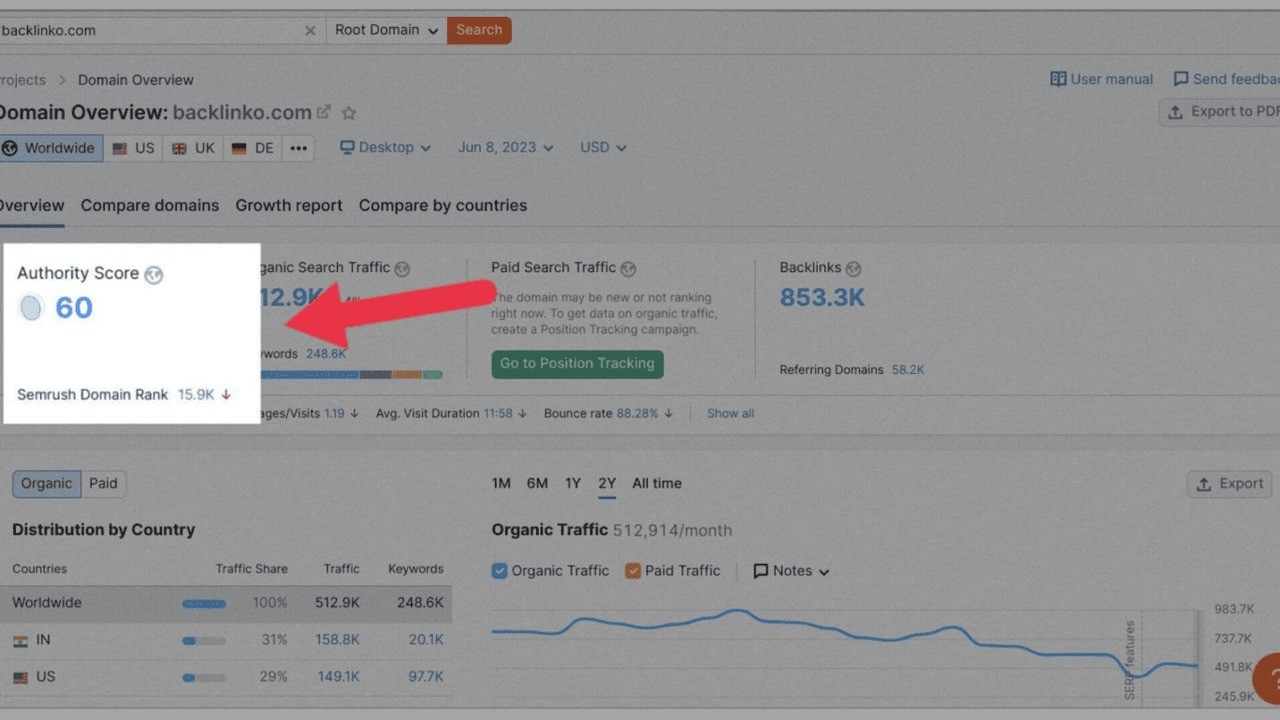Click Avg. Visit Duration 11:58 value

[498, 414]
